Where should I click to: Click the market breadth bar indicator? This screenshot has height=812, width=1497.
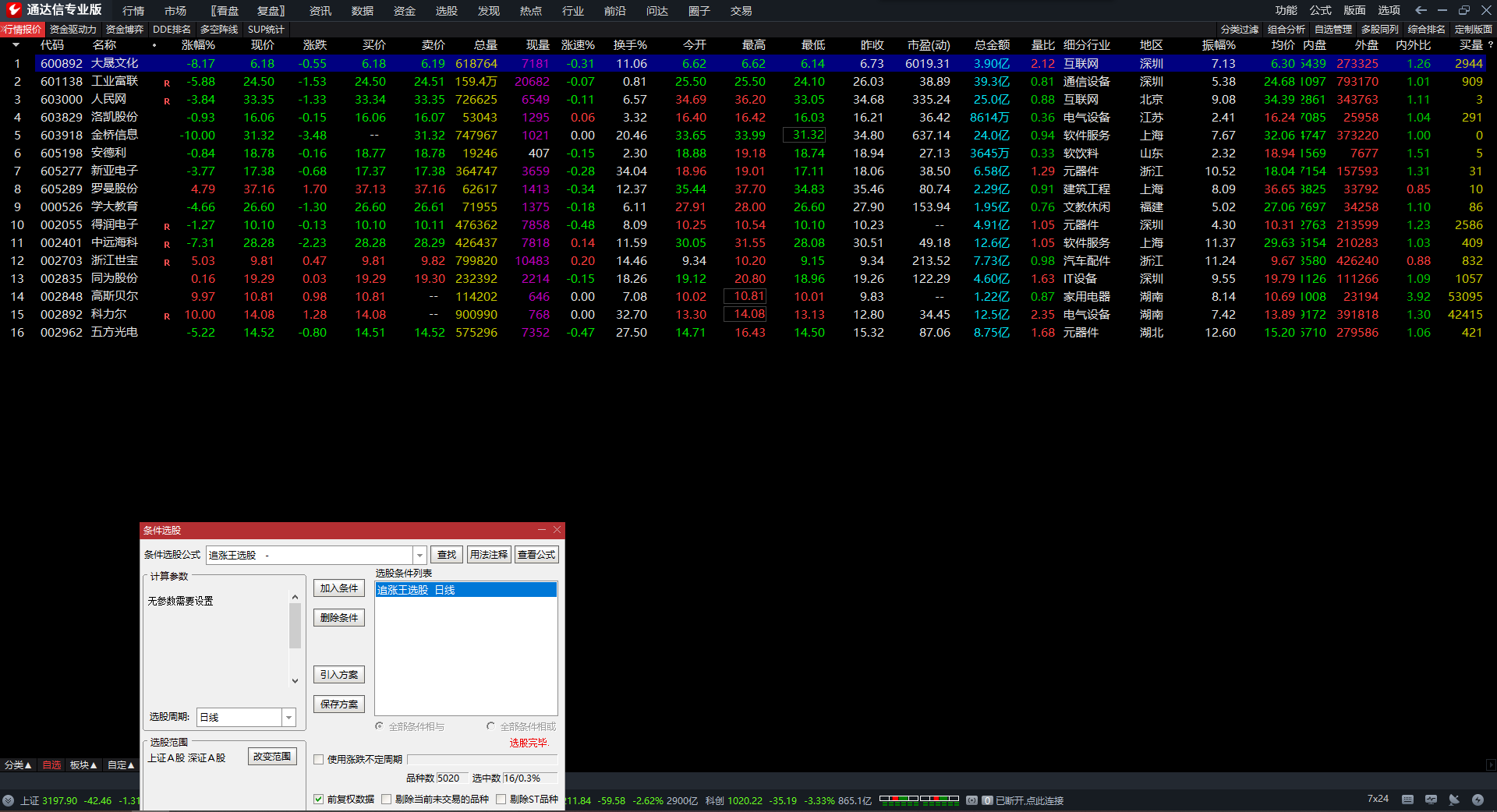pyautogui.click(x=918, y=799)
